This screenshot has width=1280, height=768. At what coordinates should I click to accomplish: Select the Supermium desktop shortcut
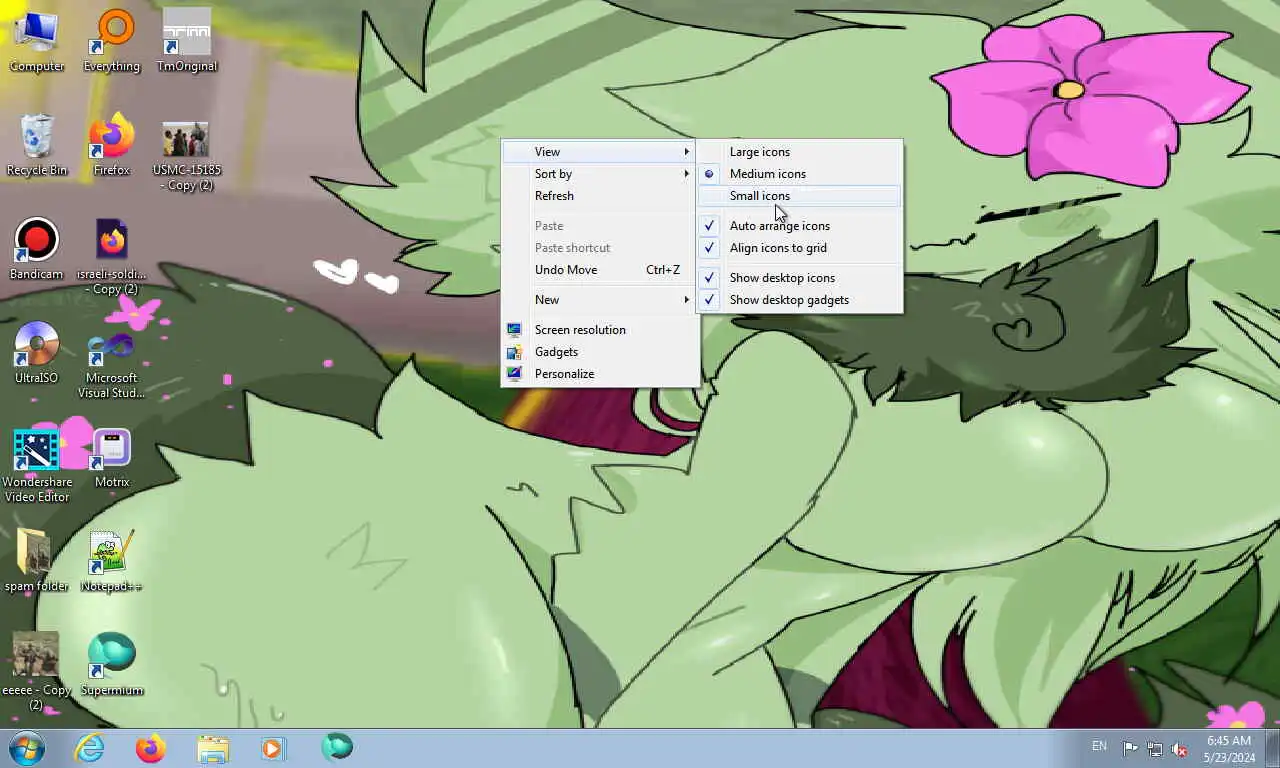coord(112,664)
